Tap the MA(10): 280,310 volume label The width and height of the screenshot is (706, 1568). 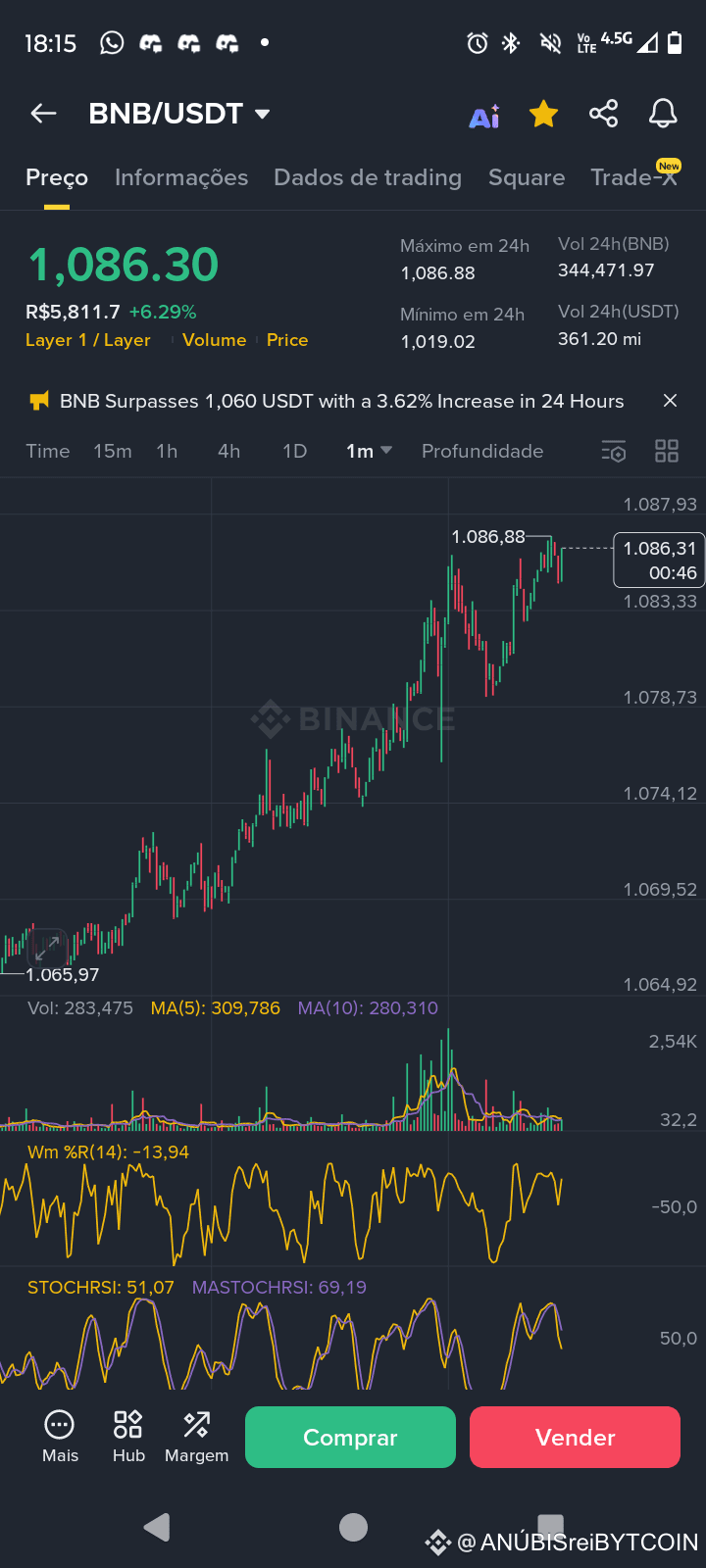pos(368,1008)
